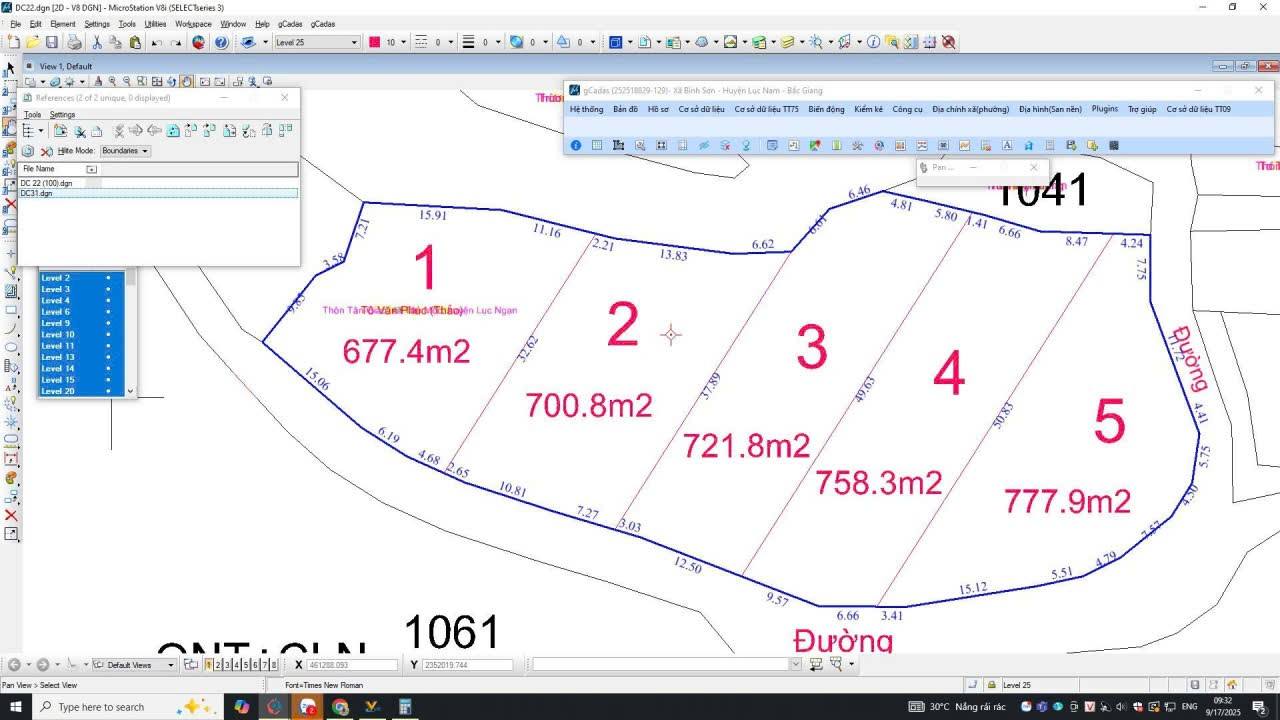
Task: Click the Save diskette icon
Action: pos(52,42)
